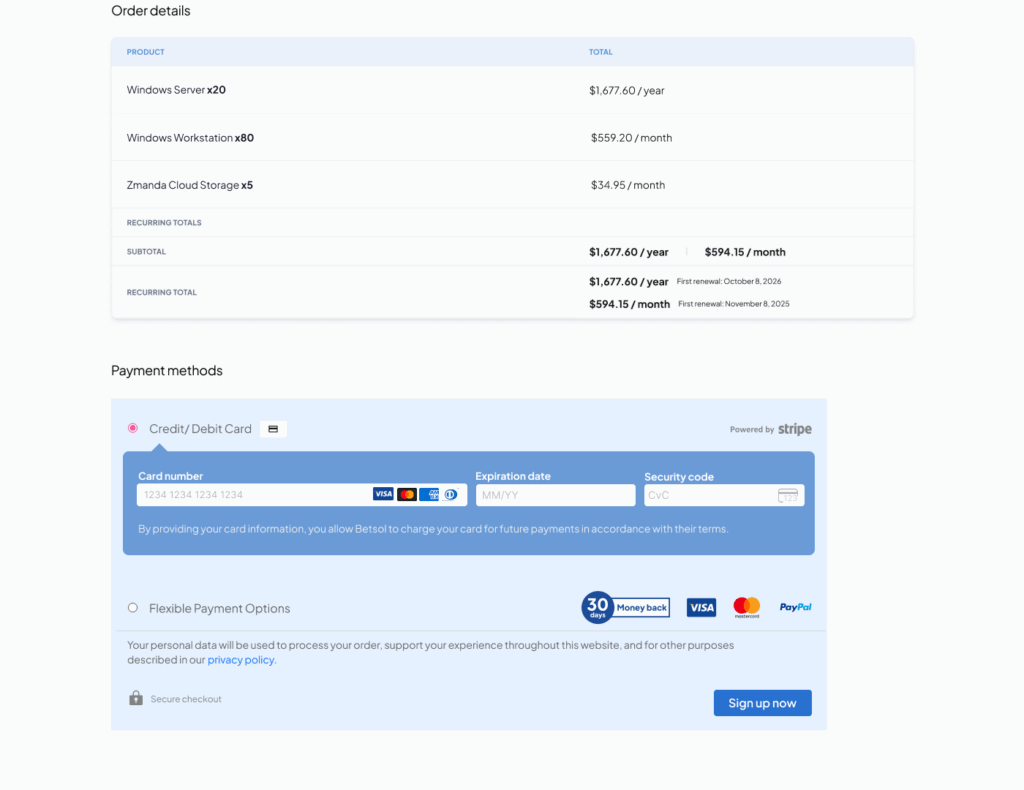This screenshot has width=1024, height=790.
Task: Click the Stripe logo
Action: pos(795,429)
